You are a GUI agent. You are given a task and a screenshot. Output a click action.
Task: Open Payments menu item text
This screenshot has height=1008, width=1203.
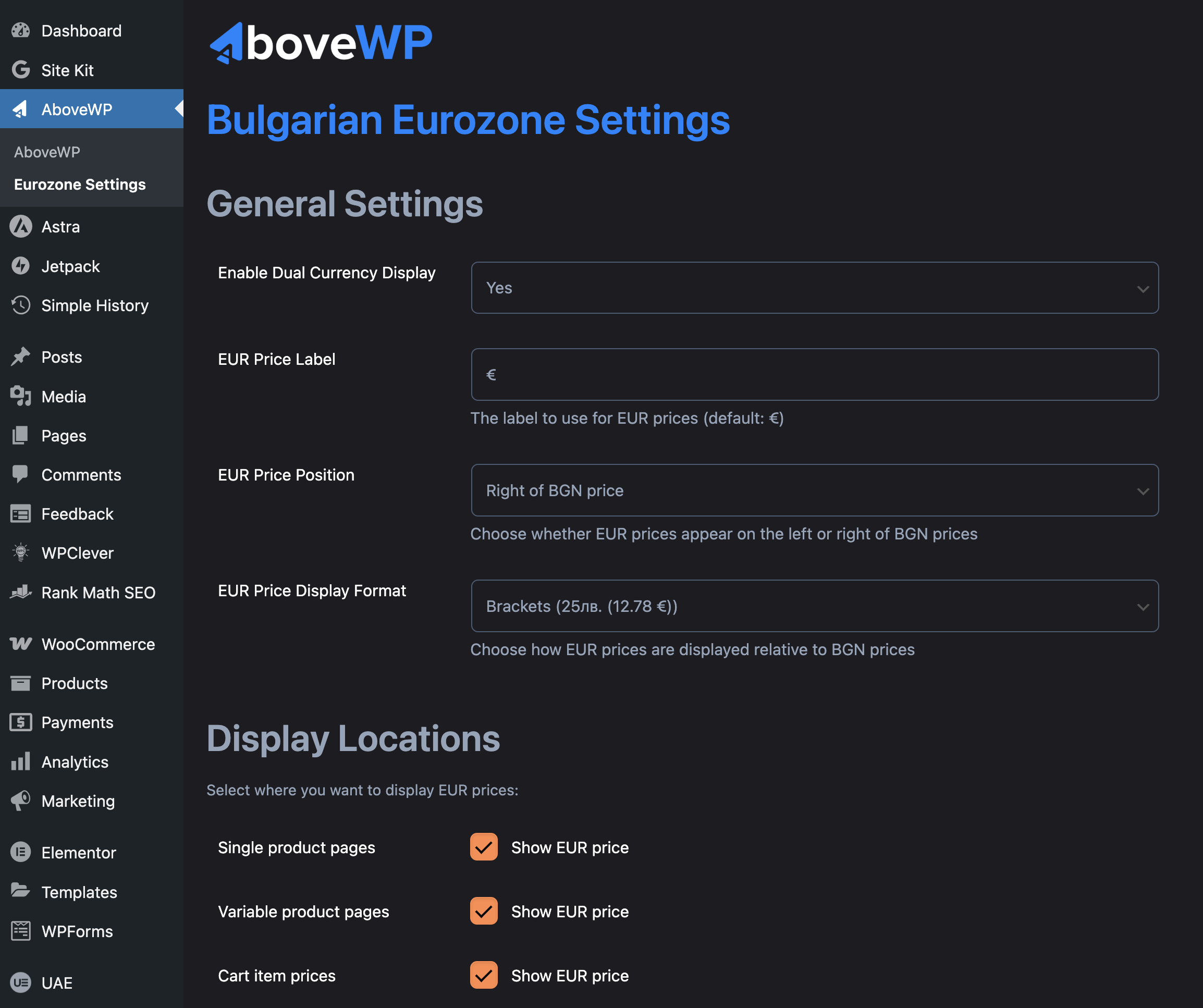pos(77,723)
